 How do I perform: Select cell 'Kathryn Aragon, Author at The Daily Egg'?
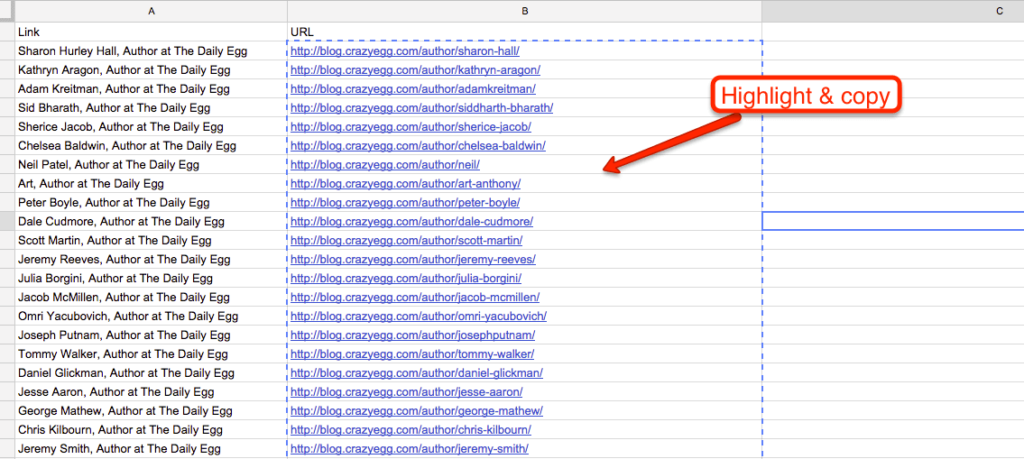click(x=151, y=69)
